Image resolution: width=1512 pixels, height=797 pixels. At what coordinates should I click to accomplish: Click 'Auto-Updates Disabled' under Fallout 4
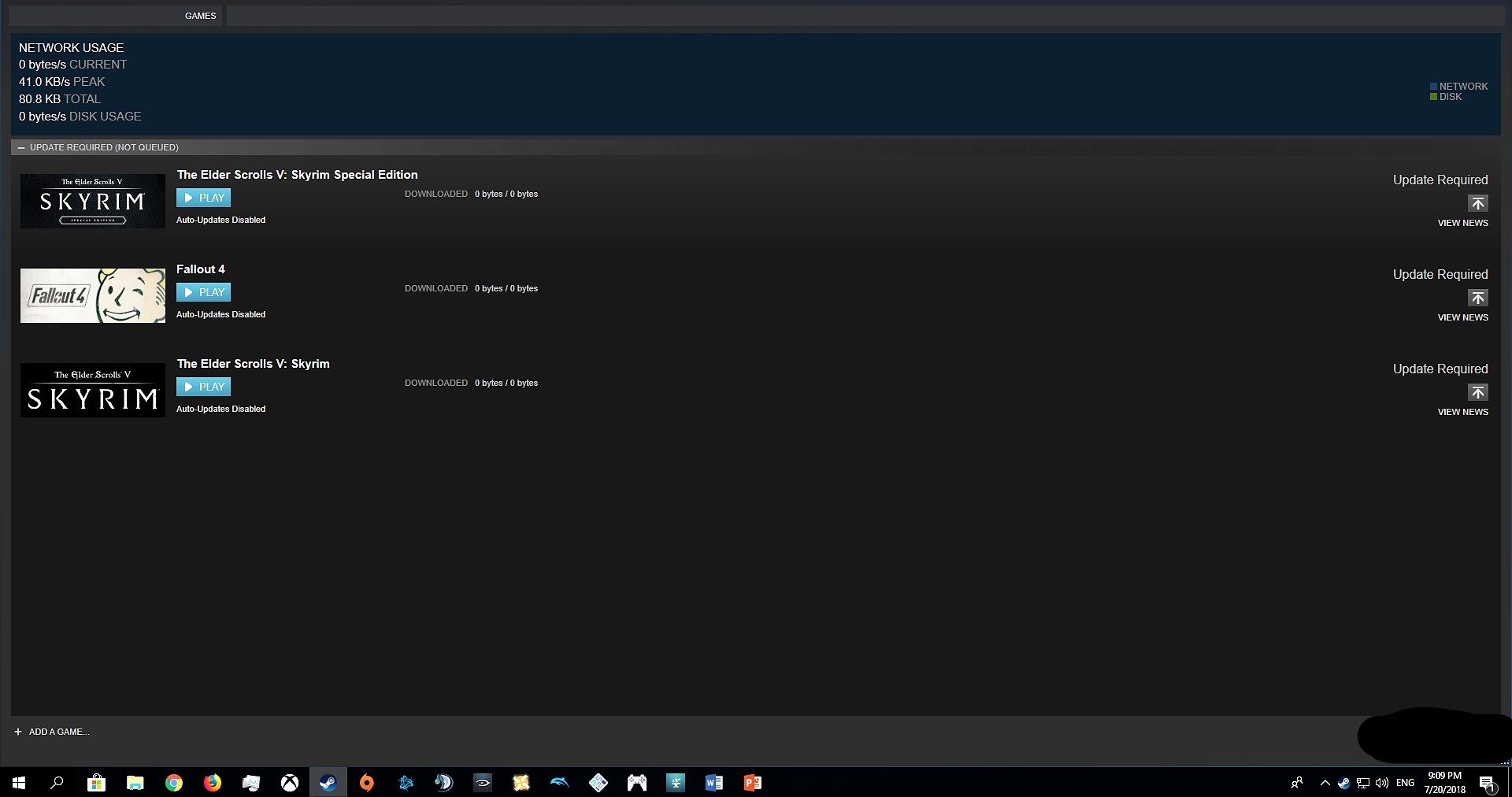pyautogui.click(x=220, y=314)
